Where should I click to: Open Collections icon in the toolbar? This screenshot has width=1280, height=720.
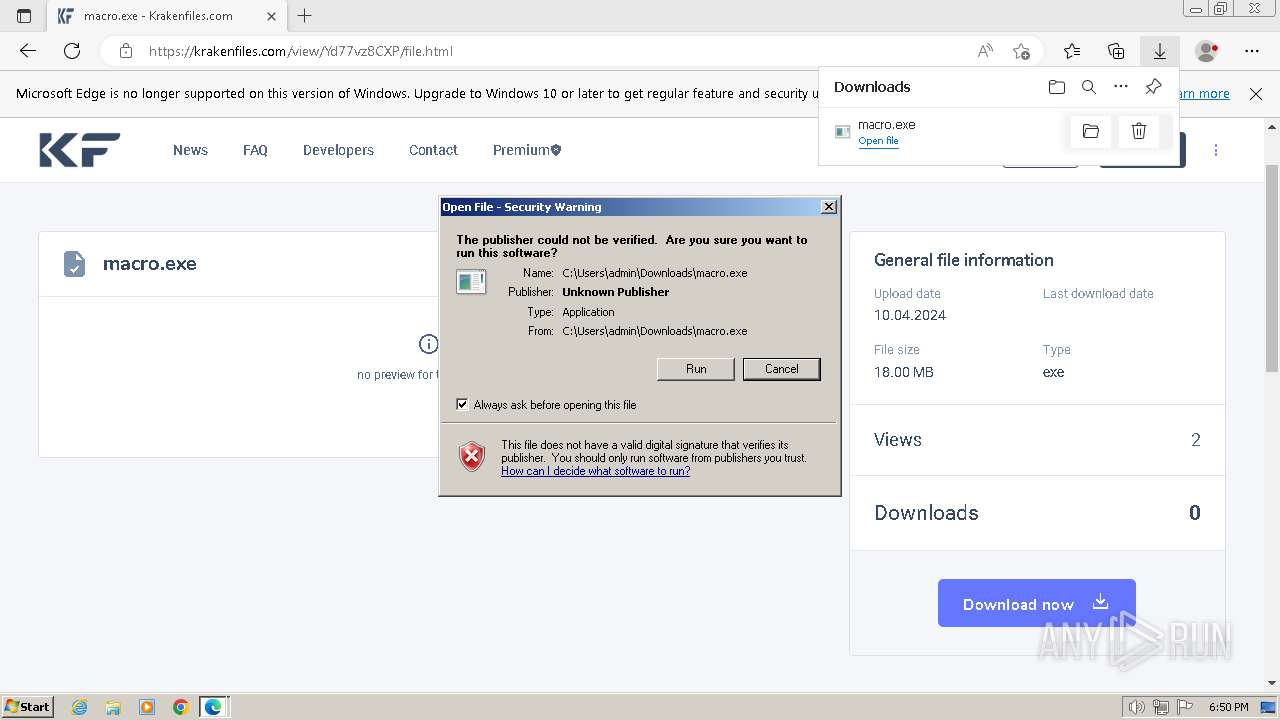(x=1116, y=51)
